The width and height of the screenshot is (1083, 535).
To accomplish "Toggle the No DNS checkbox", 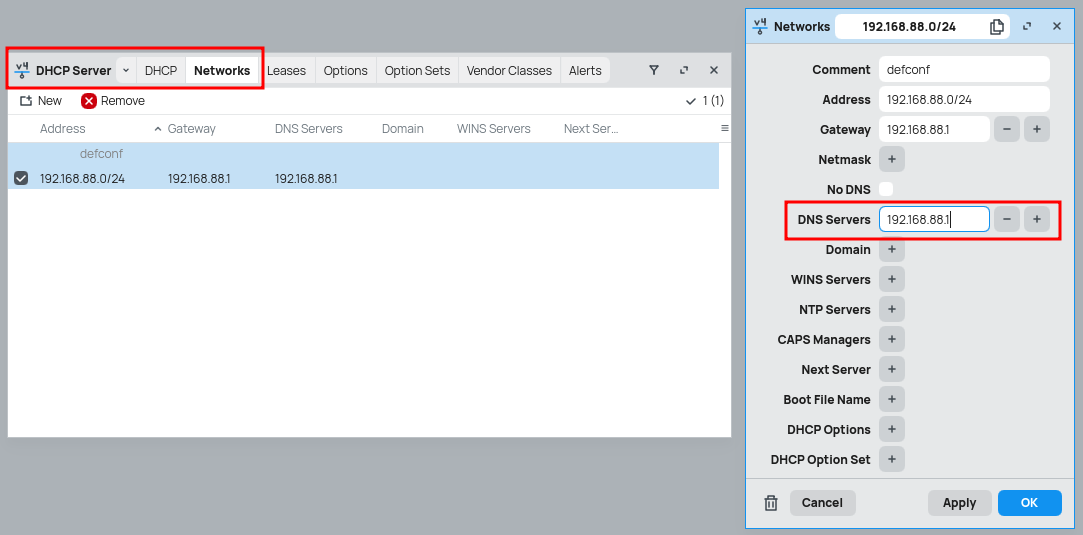I will [x=886, y=189].
